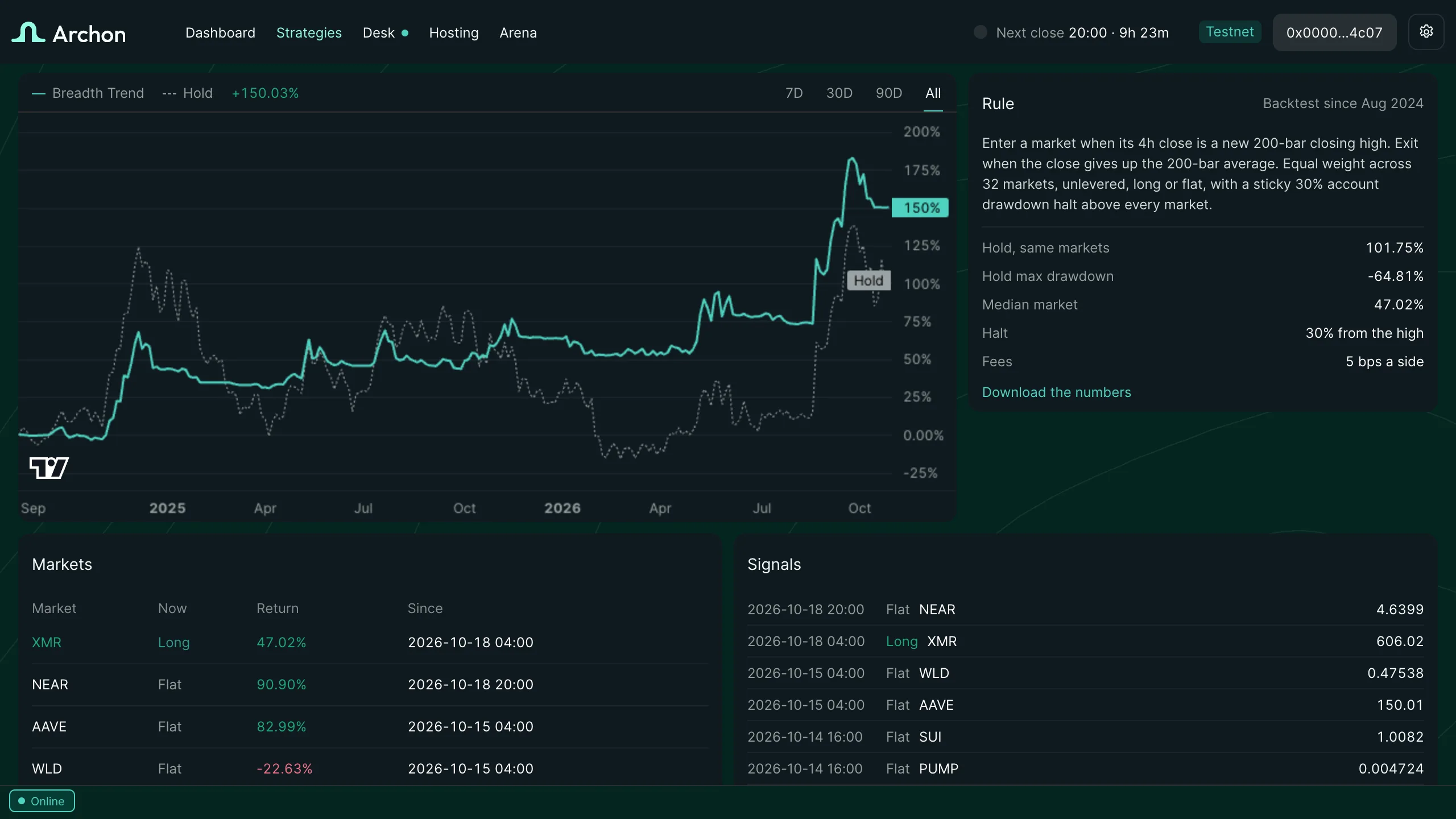Click the Flat NEAR signal row
Viewport: 1456px width, 819px height.
[1085, 610]
